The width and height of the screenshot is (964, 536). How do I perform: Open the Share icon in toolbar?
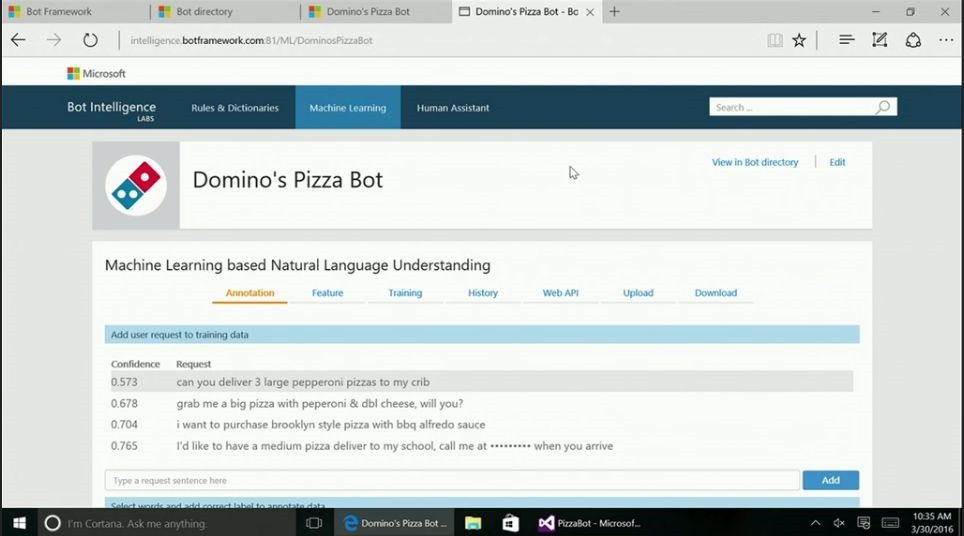913,41
